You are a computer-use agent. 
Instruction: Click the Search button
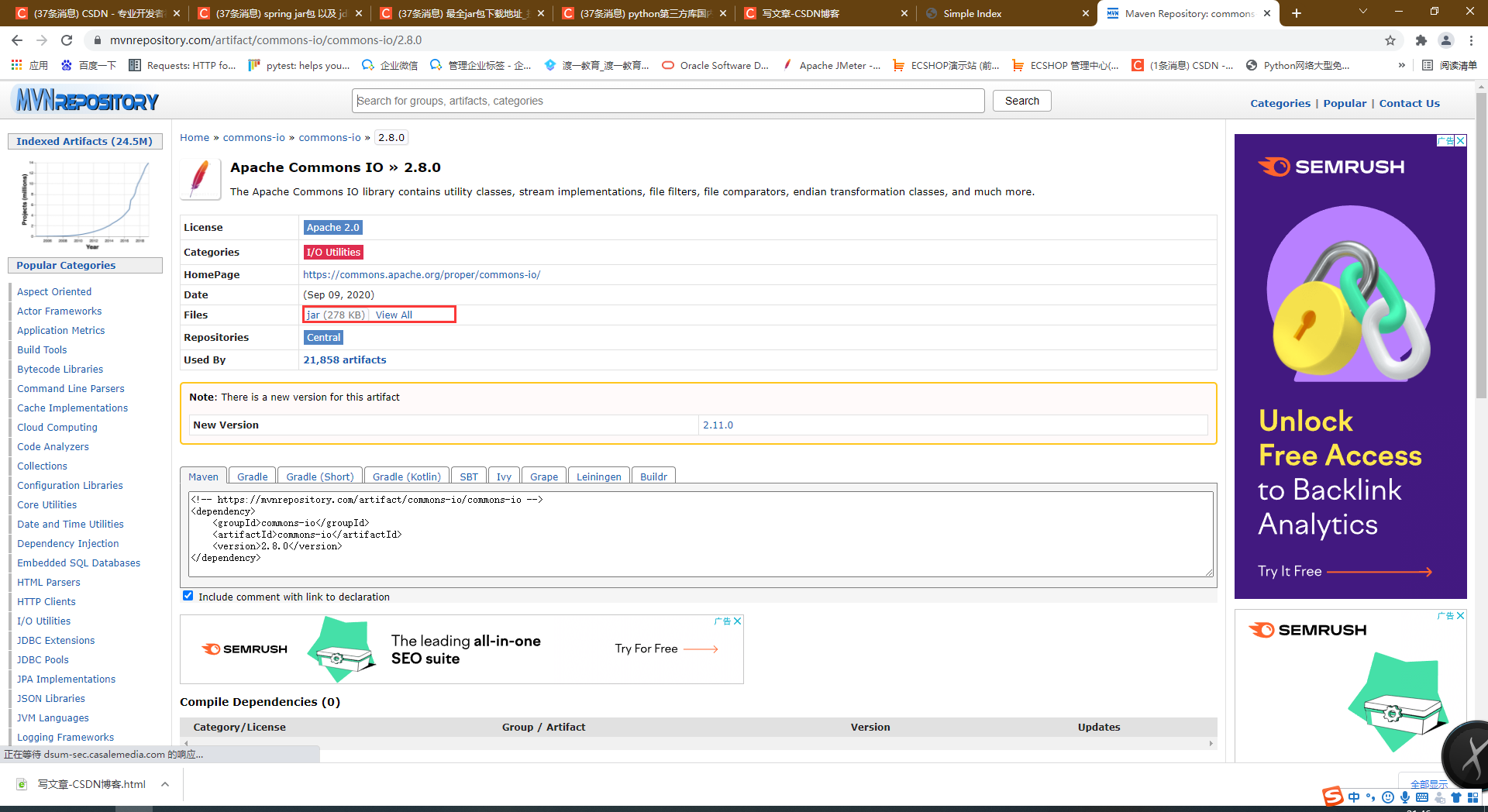pos(1021,101)
